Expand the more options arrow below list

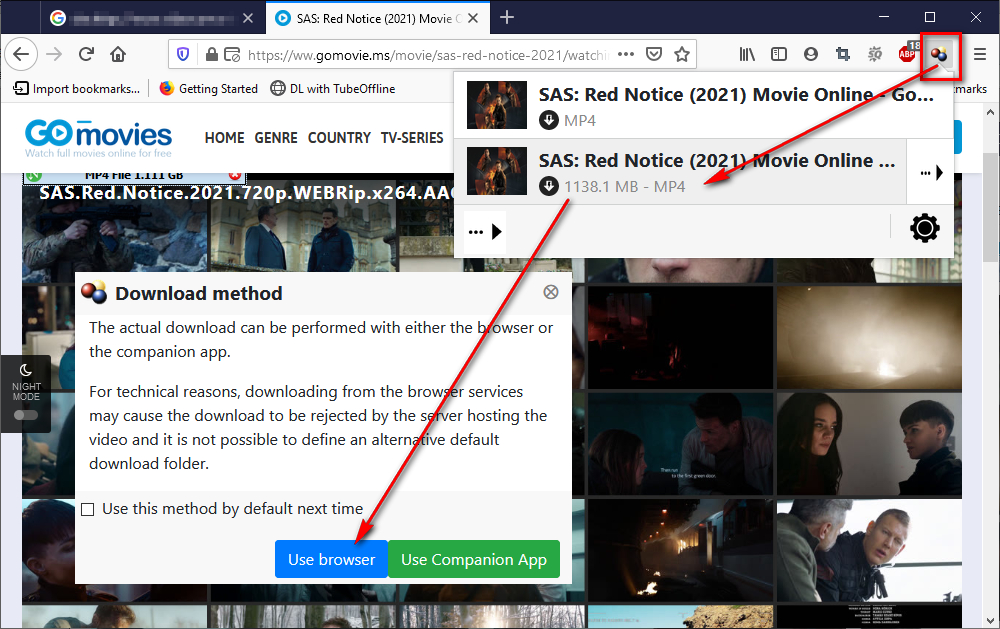(485, 232)
